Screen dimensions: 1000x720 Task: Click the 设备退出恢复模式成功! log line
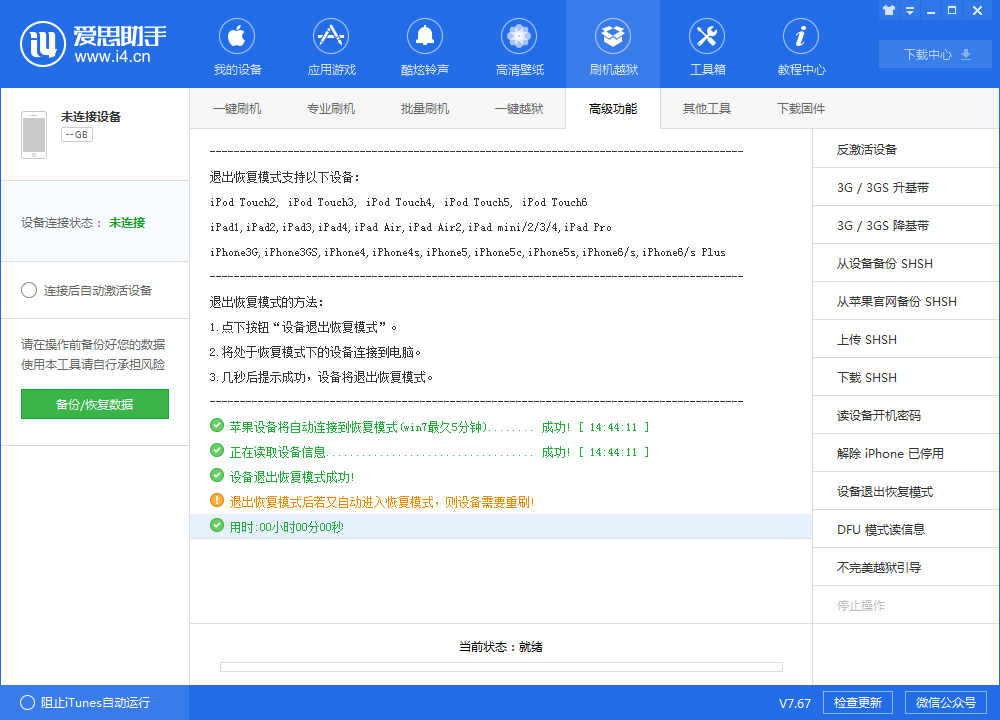[x=291, y=477]
